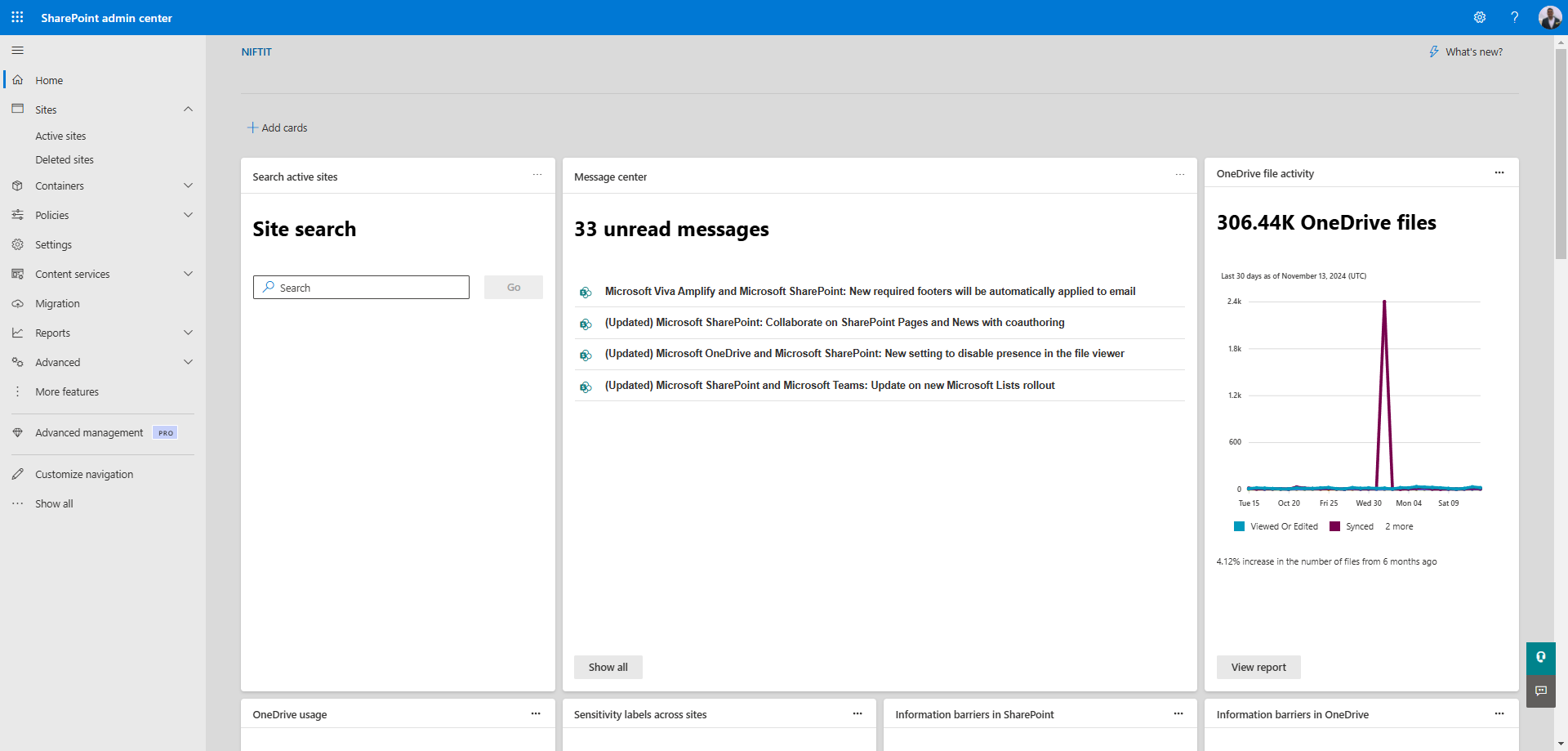1568x751 pixels.
Task: Click the Reports chart icon
Action: [17, 333]
